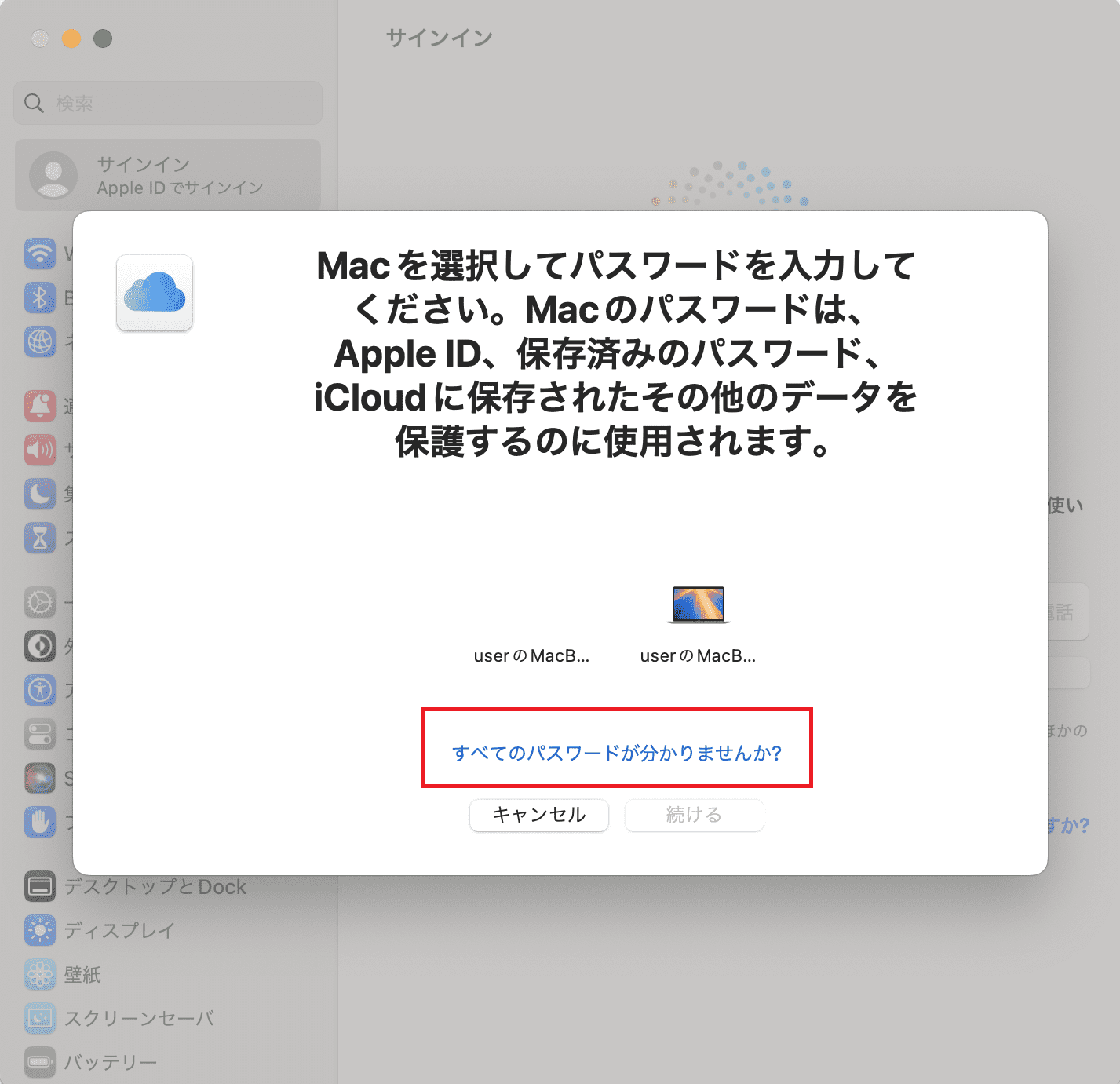
Task: Click the Battery icon in sidebar
Action: (40, 1062)
